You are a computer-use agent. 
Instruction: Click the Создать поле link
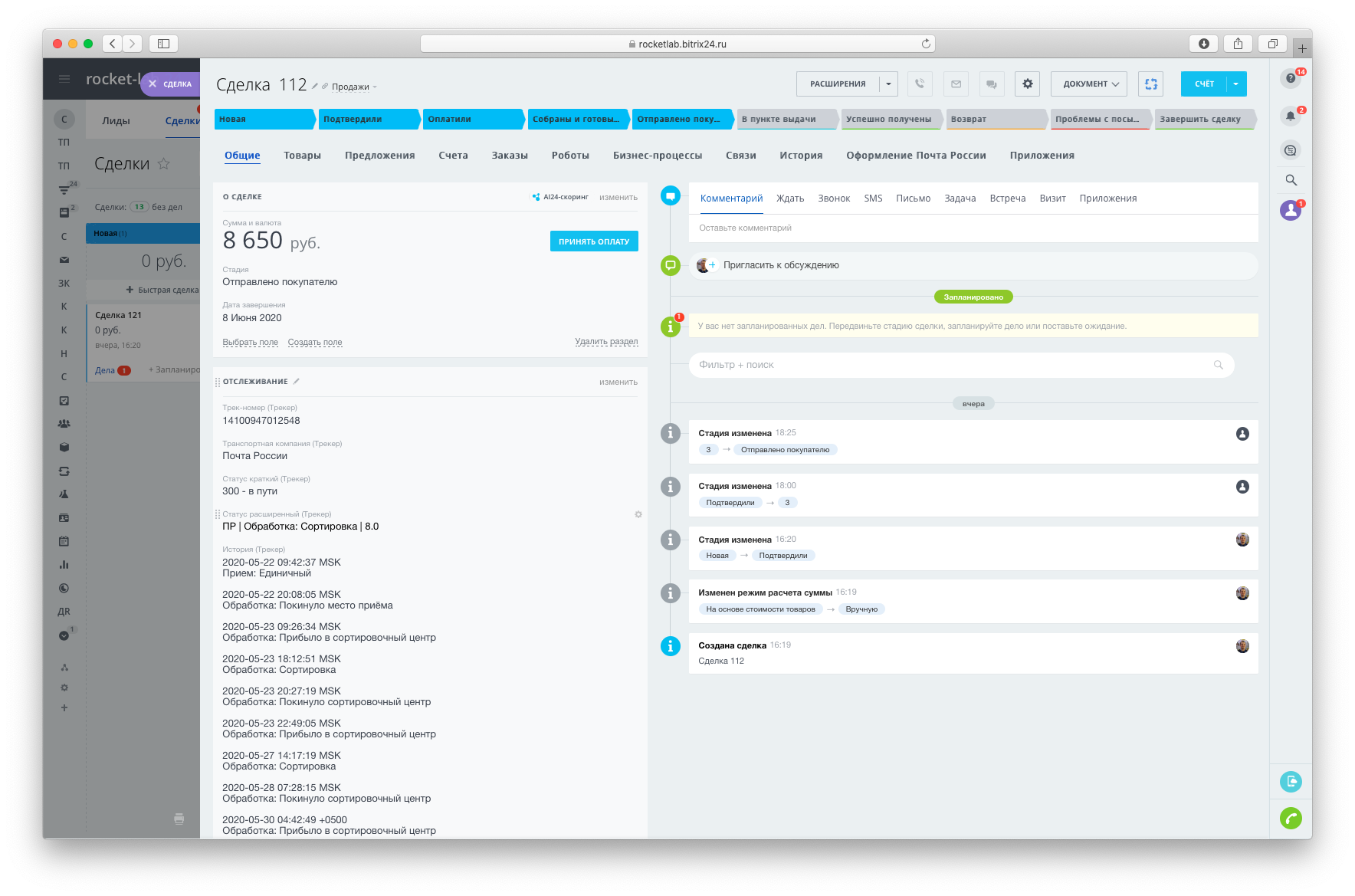[x=315, y=343]
